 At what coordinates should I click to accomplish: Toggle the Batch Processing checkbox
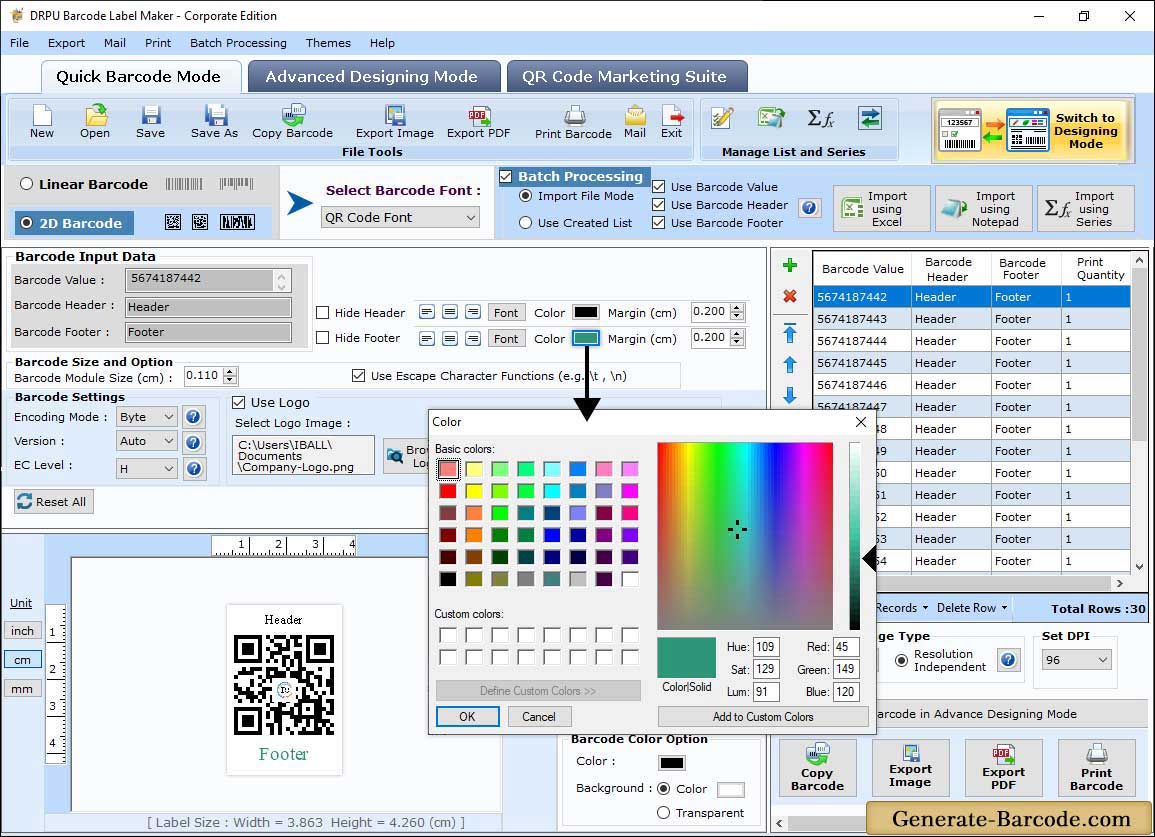[x=505, y=176]
